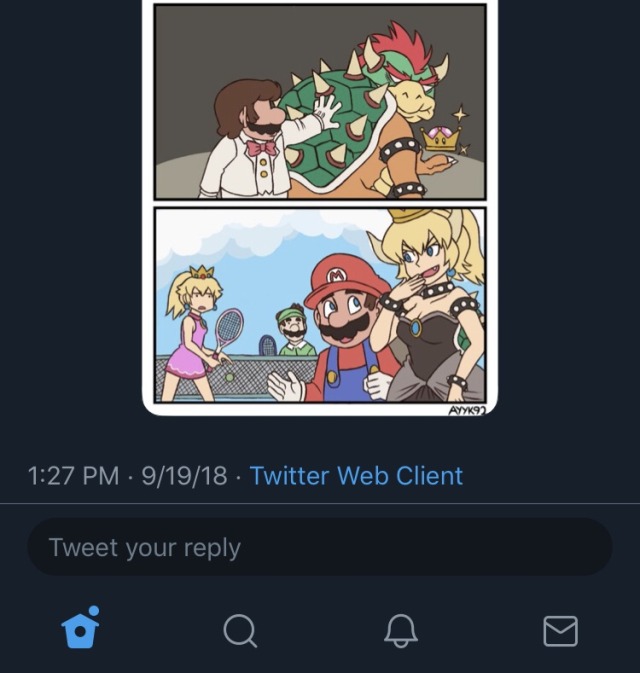Tap the sparkling crown Bowser holds

[440, 138]
